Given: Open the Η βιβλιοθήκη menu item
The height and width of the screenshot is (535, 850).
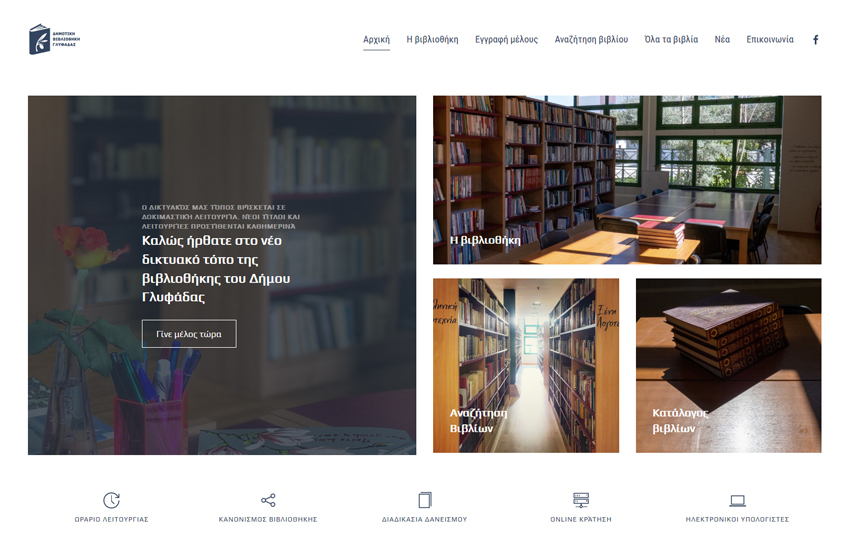Looking at the screenshot, I should click(433, 40).
